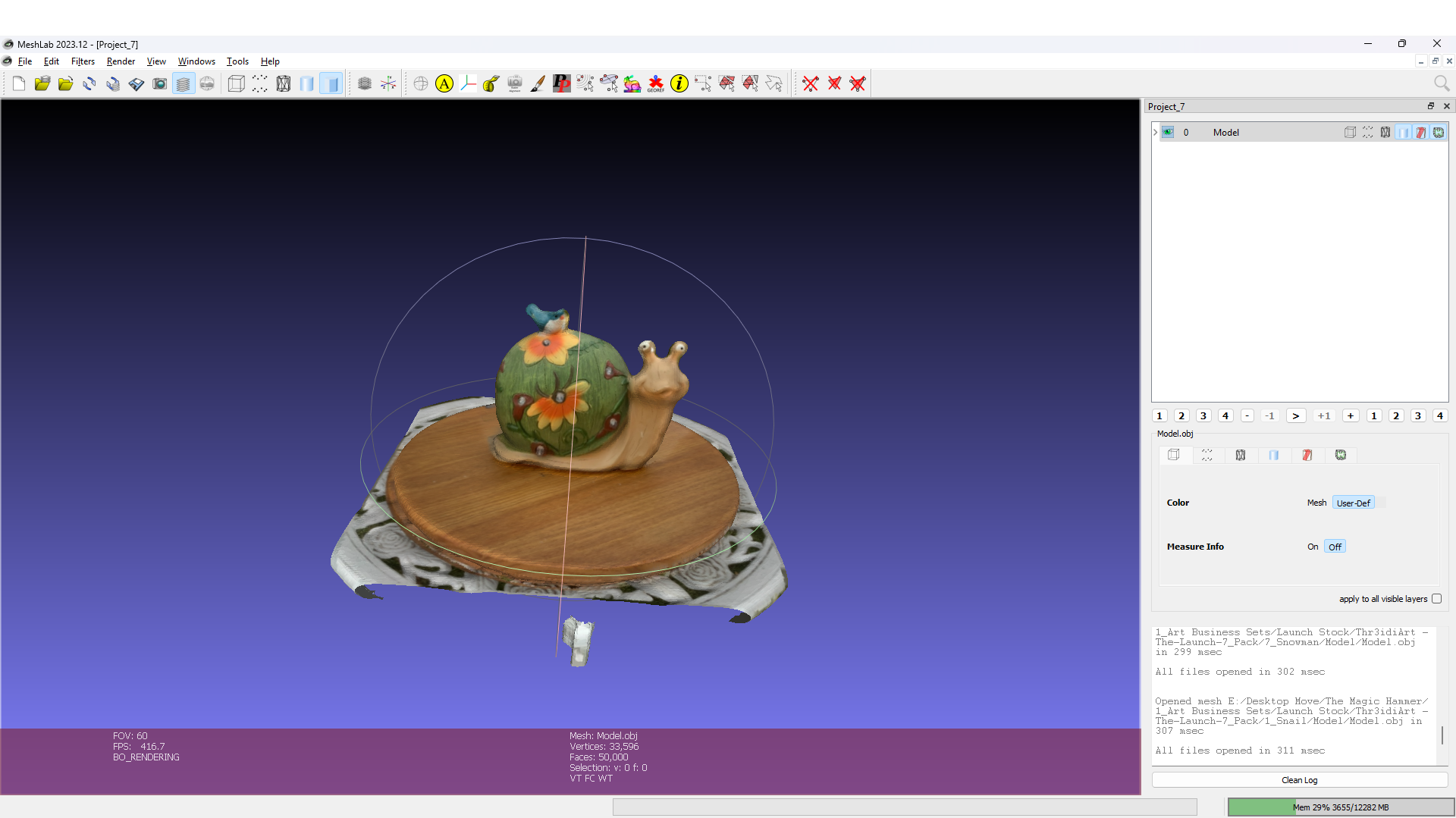Expand the Model layer entry
This screenshot has height=818, width=1456.
point(1154,132)
